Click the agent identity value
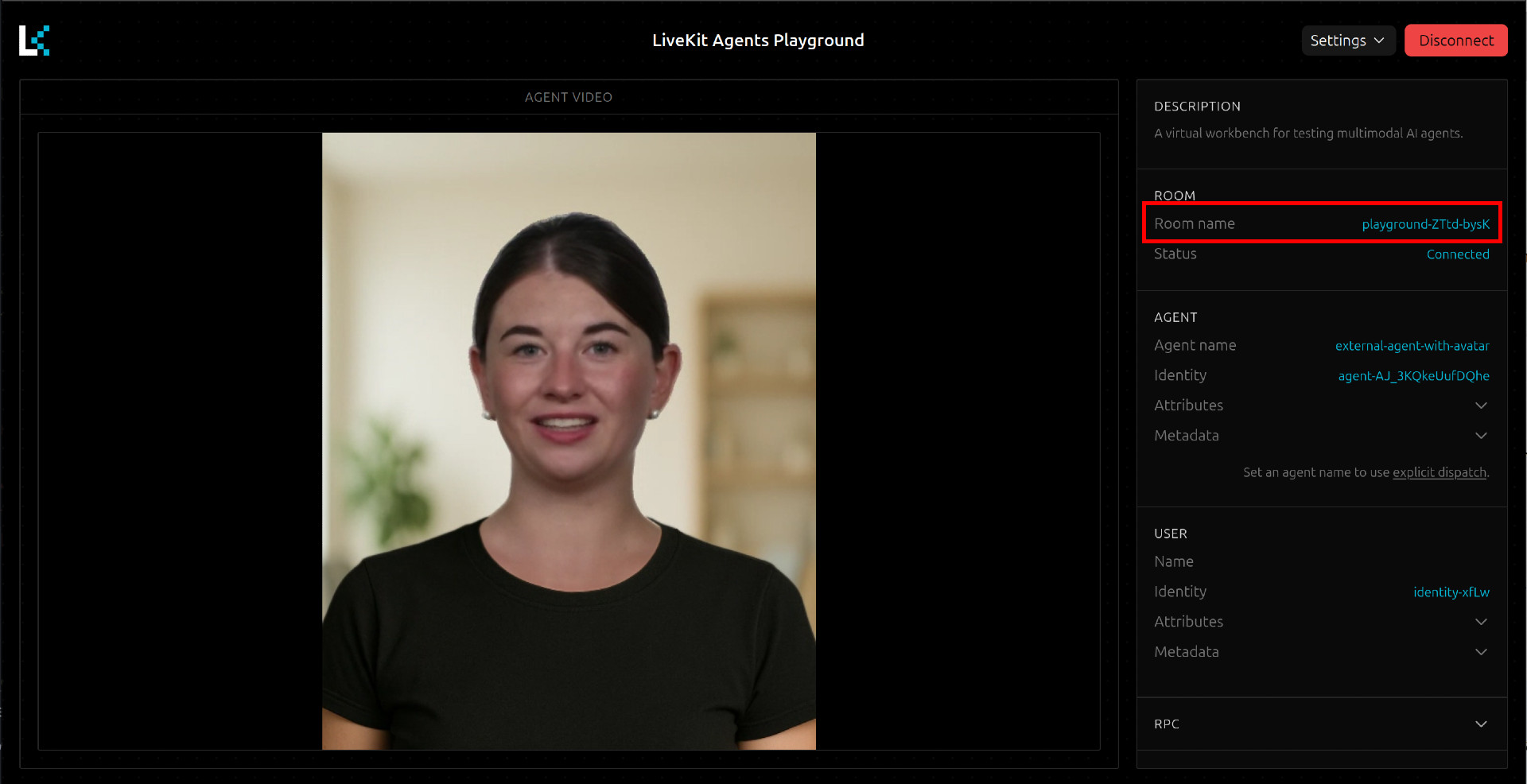Image resolution: width=1527 pixels, height=784 pixels. pyautogui.click(x=1413, y=376)
